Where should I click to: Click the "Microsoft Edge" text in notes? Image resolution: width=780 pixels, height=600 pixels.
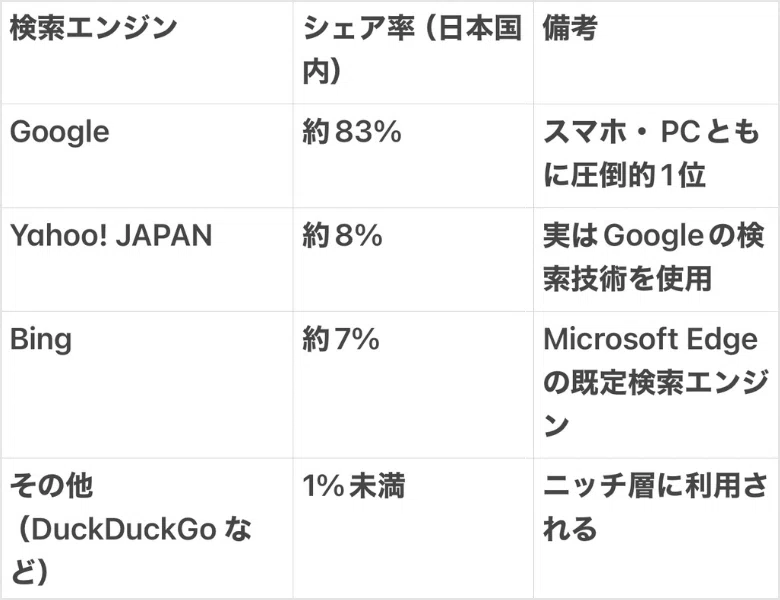[650, 339]
